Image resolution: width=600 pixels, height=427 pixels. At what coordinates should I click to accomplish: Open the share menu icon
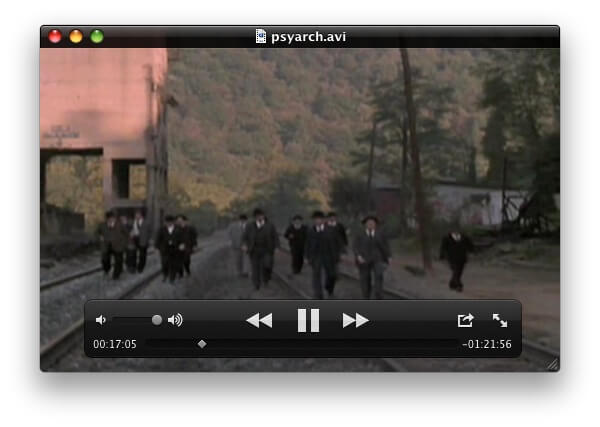point(465,320)
